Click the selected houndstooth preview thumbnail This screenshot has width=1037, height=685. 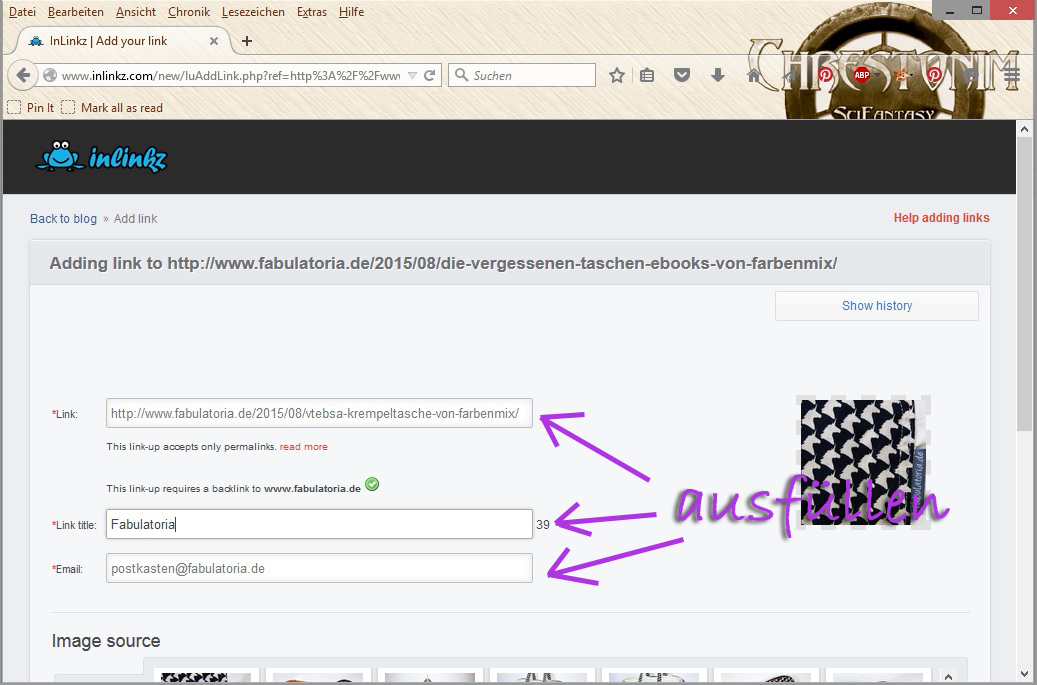point(863,462)
